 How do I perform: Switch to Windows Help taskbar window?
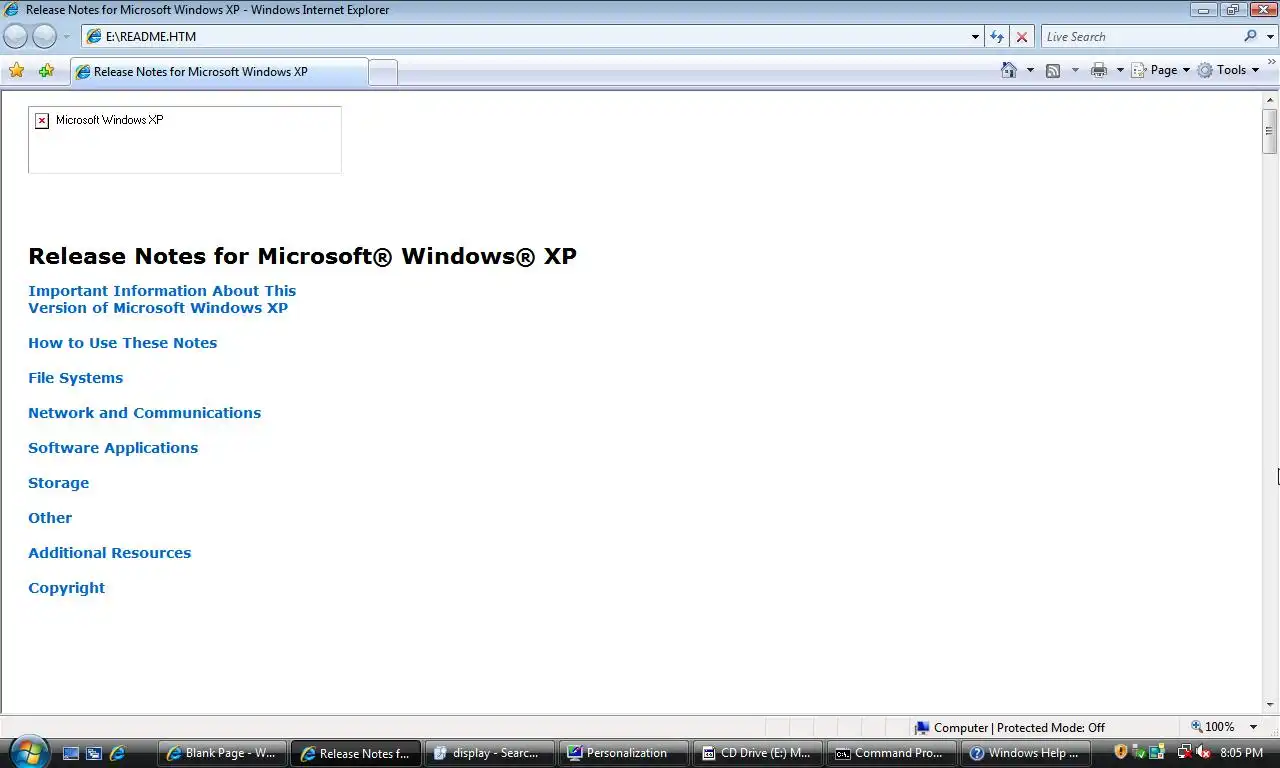click(1024, 753)
